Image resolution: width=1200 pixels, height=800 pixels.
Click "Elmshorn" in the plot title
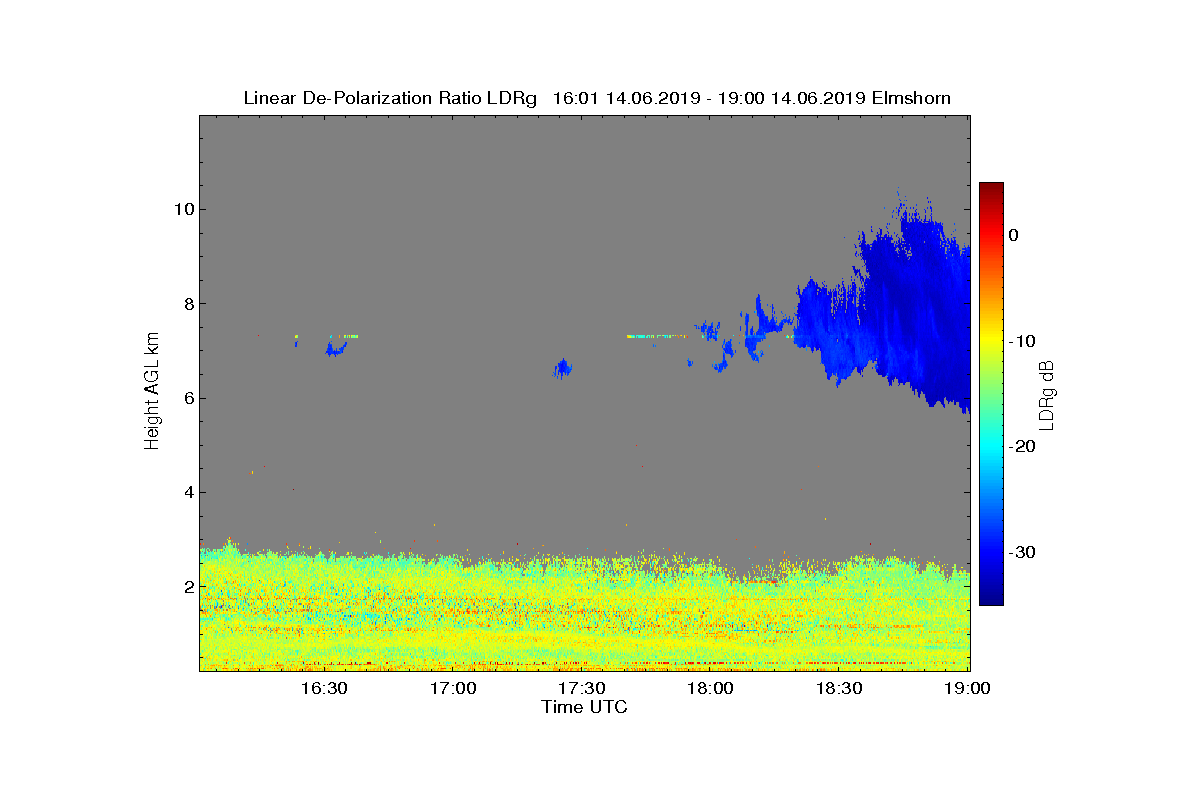(x=911, y=98)
